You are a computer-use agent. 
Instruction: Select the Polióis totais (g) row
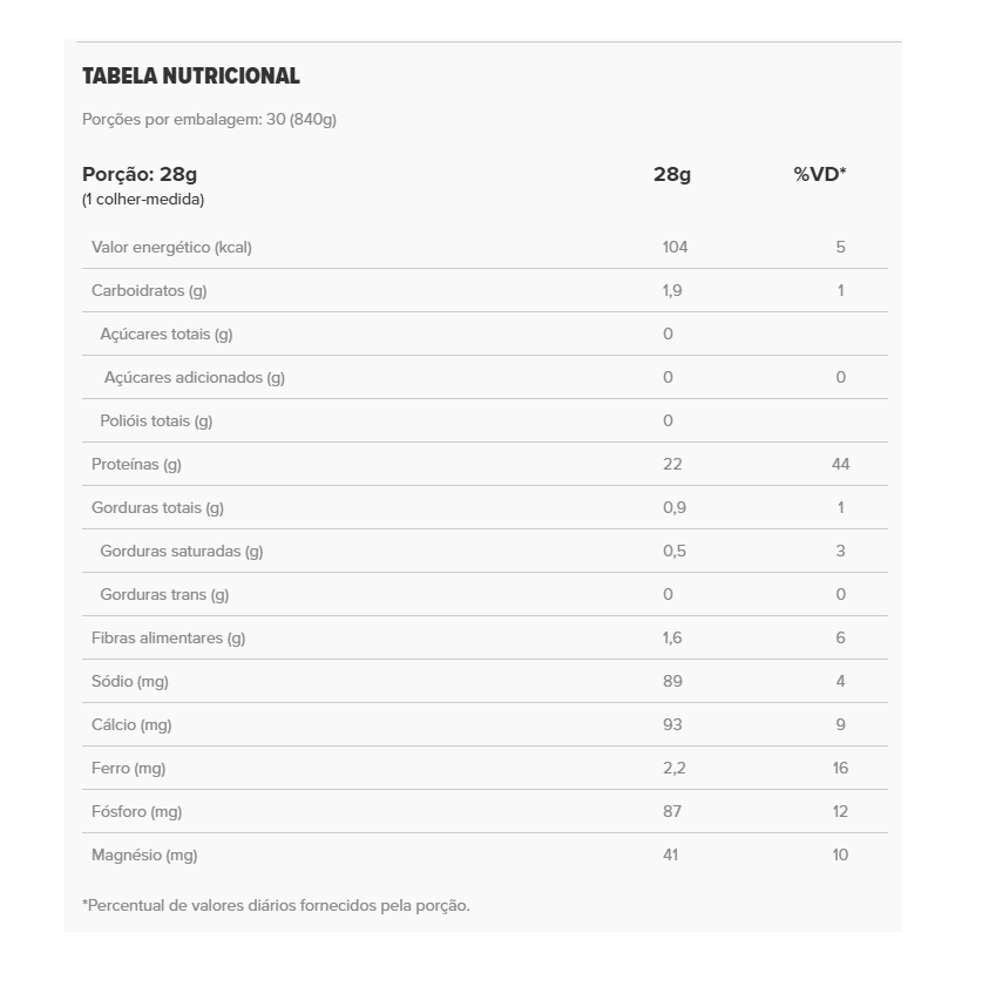(x=156, y=421)
